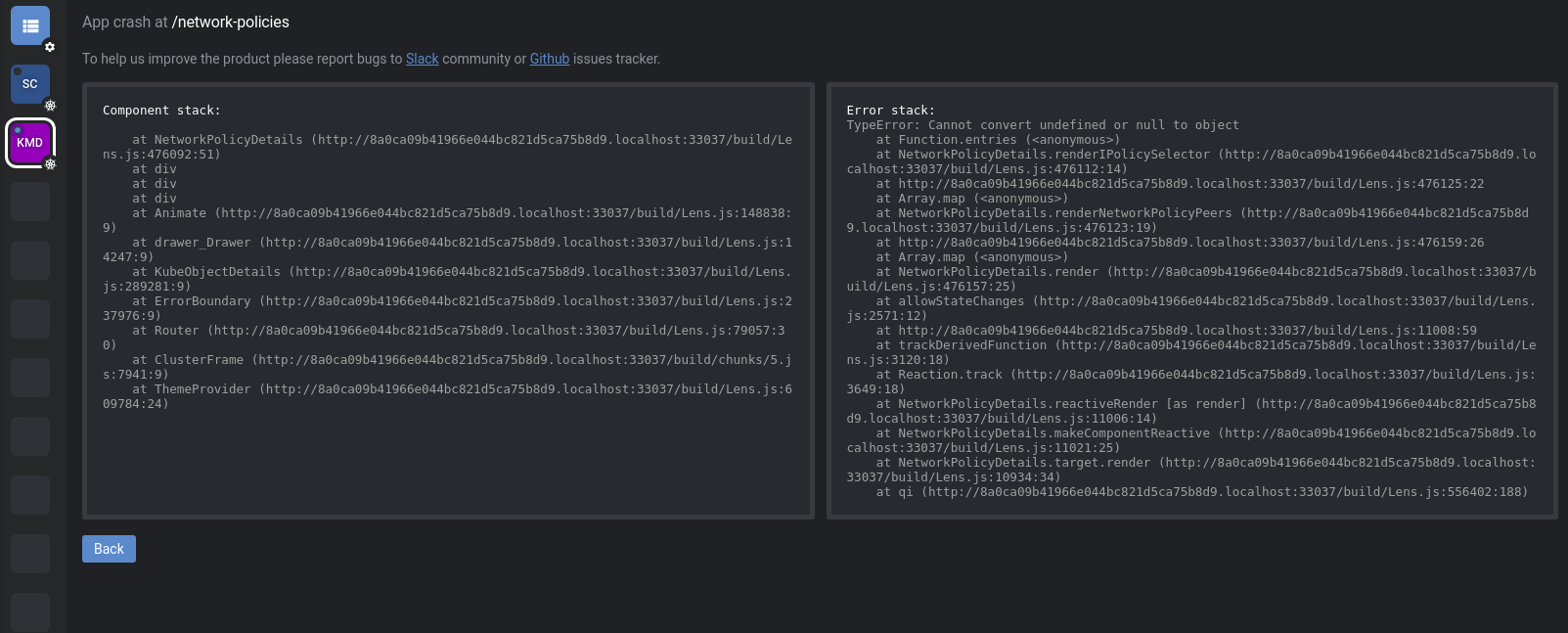The height and width of the screenshot is (633, 1568).
Task: Open the Slack community link
Action: (x=423, y=59)
